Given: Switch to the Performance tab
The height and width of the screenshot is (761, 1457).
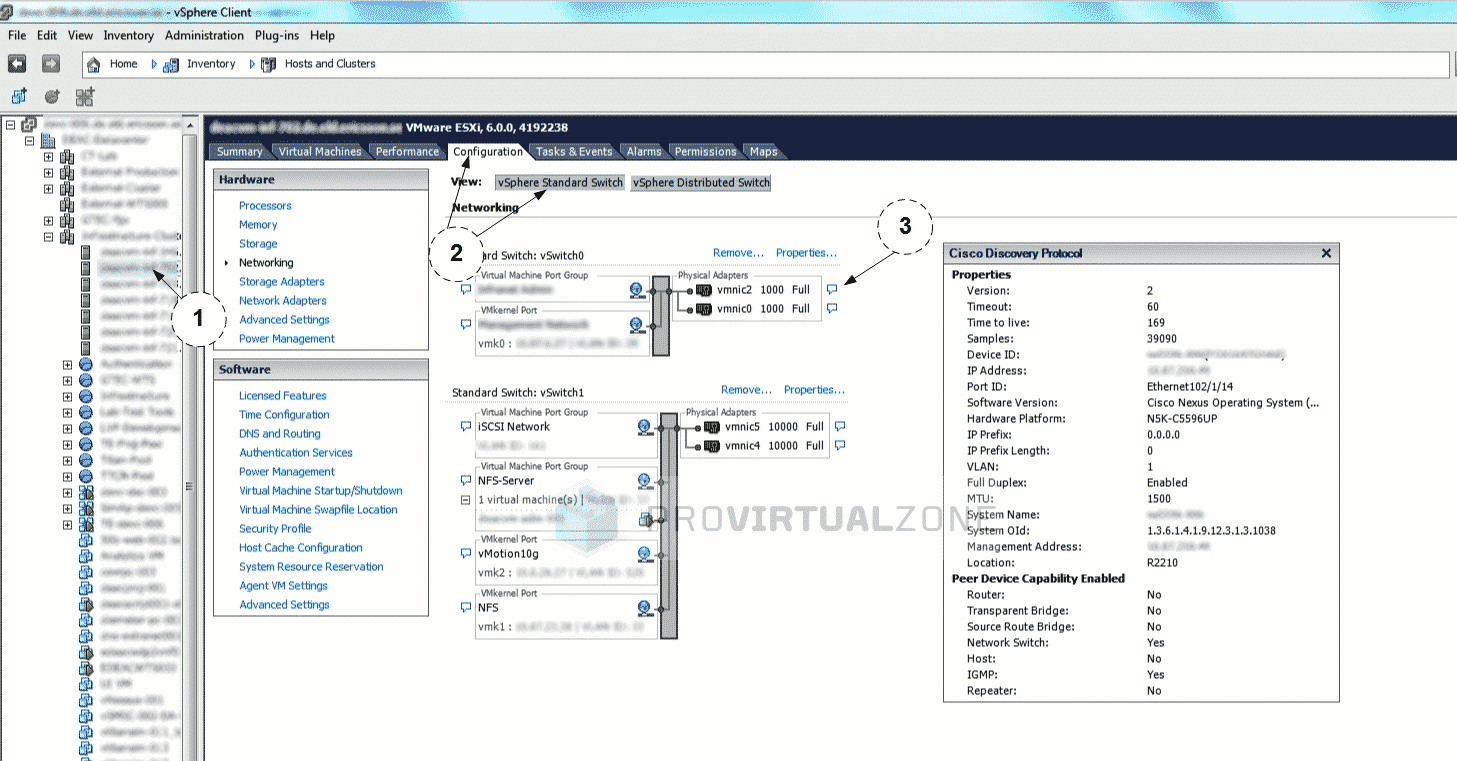Looking at the screenshot, I should (407, 152).
